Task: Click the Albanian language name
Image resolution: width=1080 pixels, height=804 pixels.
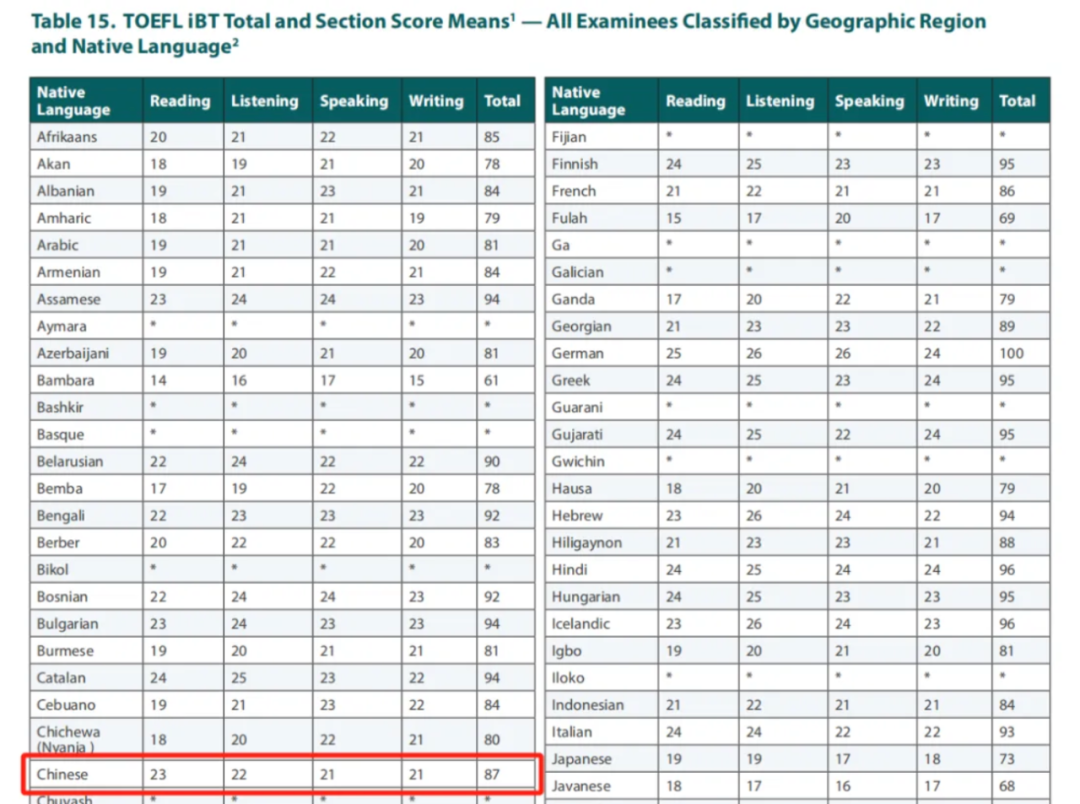Action: [65, 191]
